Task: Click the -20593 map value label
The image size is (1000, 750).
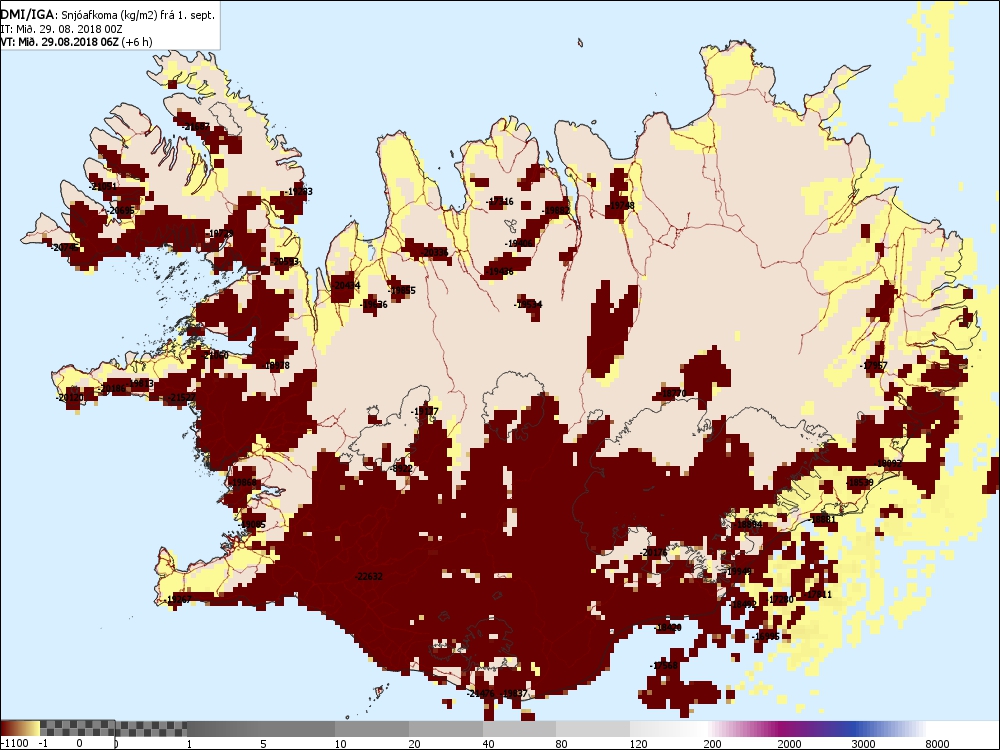Action: click(284, 261)
